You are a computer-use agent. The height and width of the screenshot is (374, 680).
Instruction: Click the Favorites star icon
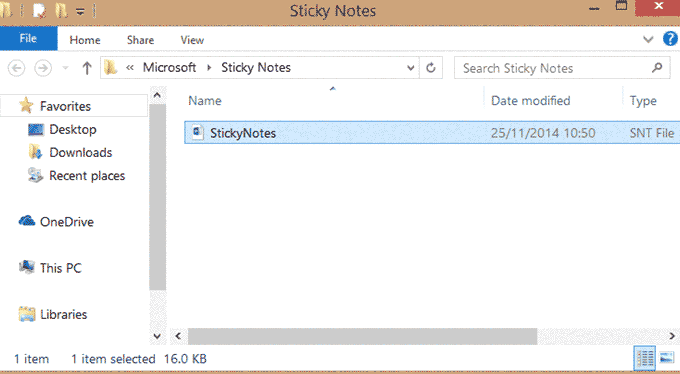(26, 105)
